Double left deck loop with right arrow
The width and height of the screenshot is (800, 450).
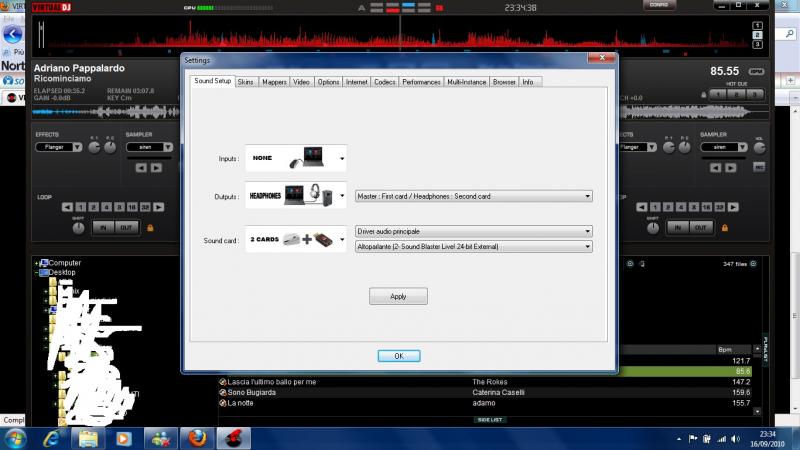click(x=159, y=207)
